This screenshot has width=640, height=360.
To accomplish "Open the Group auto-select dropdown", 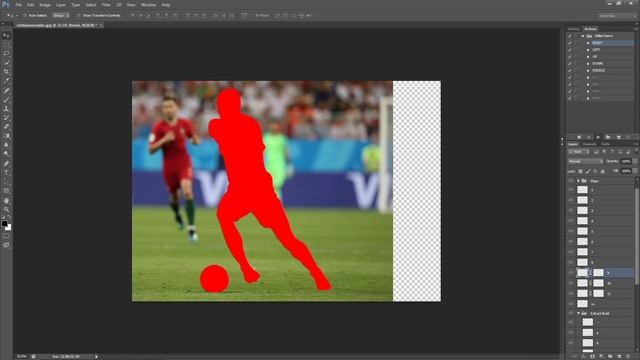I will [61, 16].
